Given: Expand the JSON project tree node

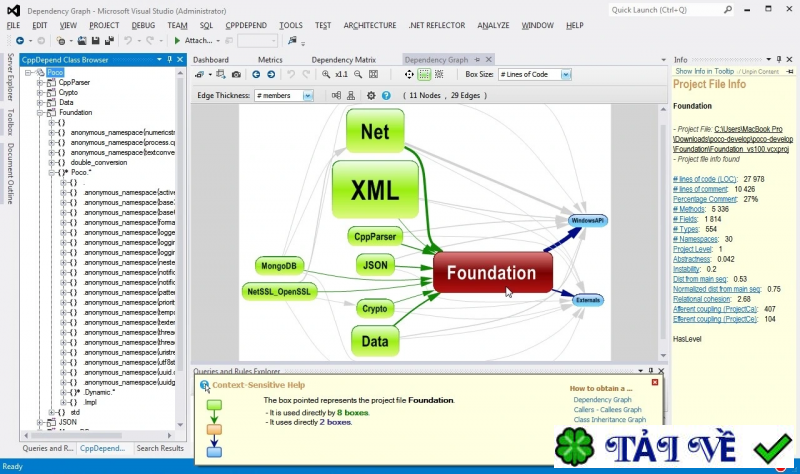Looking at the screenshot, I should pos(40,422).
